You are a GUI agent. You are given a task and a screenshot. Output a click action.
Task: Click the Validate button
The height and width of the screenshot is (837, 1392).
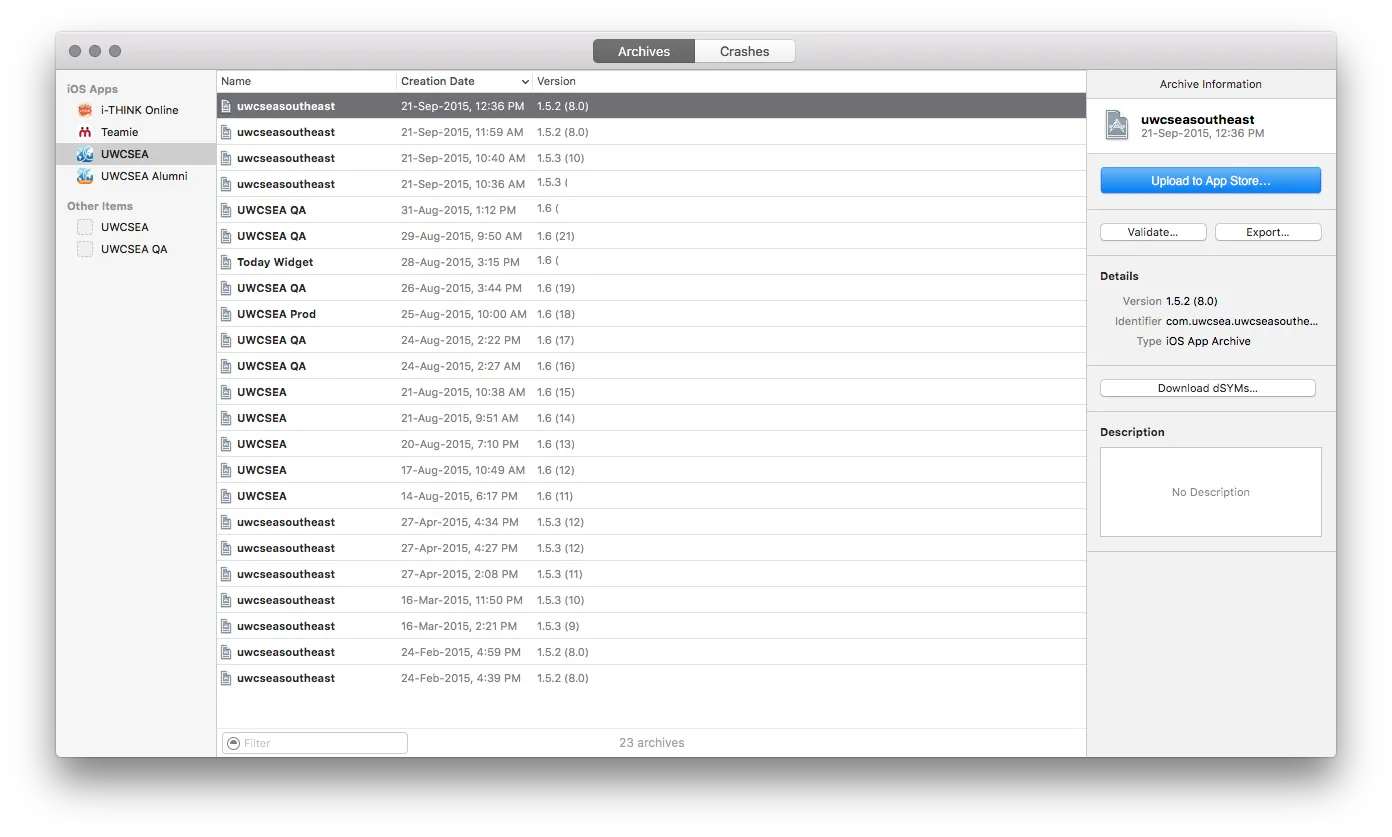point(1153,232)
